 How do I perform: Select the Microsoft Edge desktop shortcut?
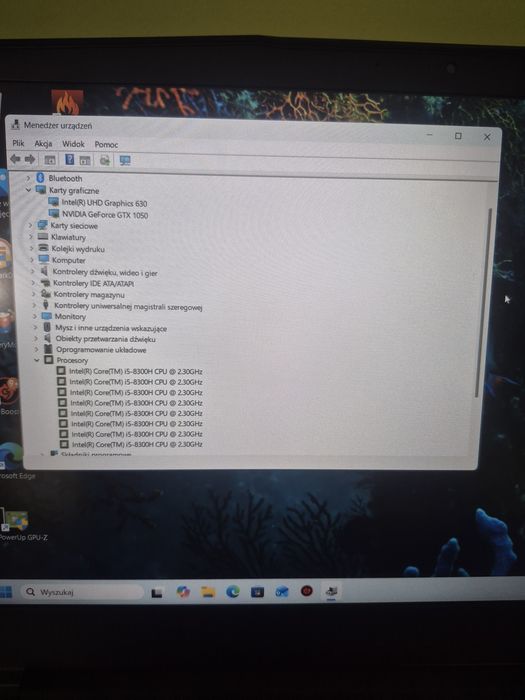[13, 460]
